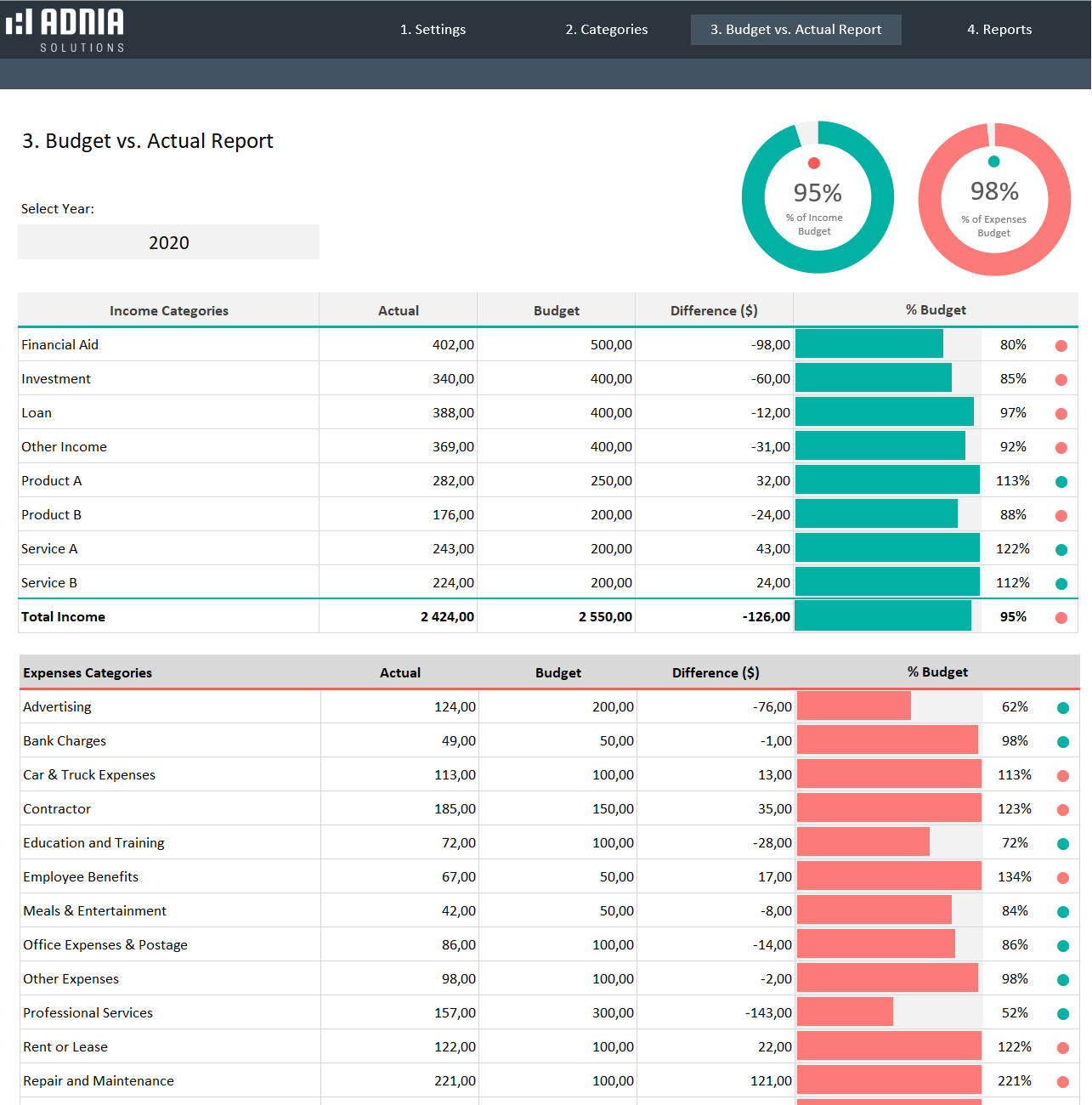1092x1105 pixels.
Task: Toggle the green indicator for Professional Services
Action: tap(1062, 1013)
